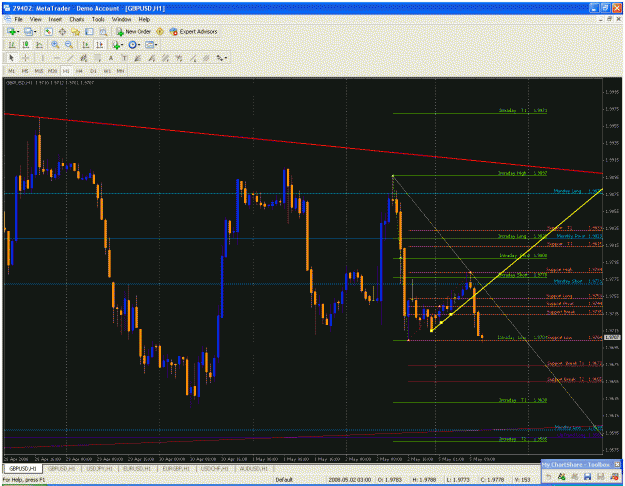Click the yellow diamond icon beside New Order
This screenshot has height=486, width=625.
160,31
